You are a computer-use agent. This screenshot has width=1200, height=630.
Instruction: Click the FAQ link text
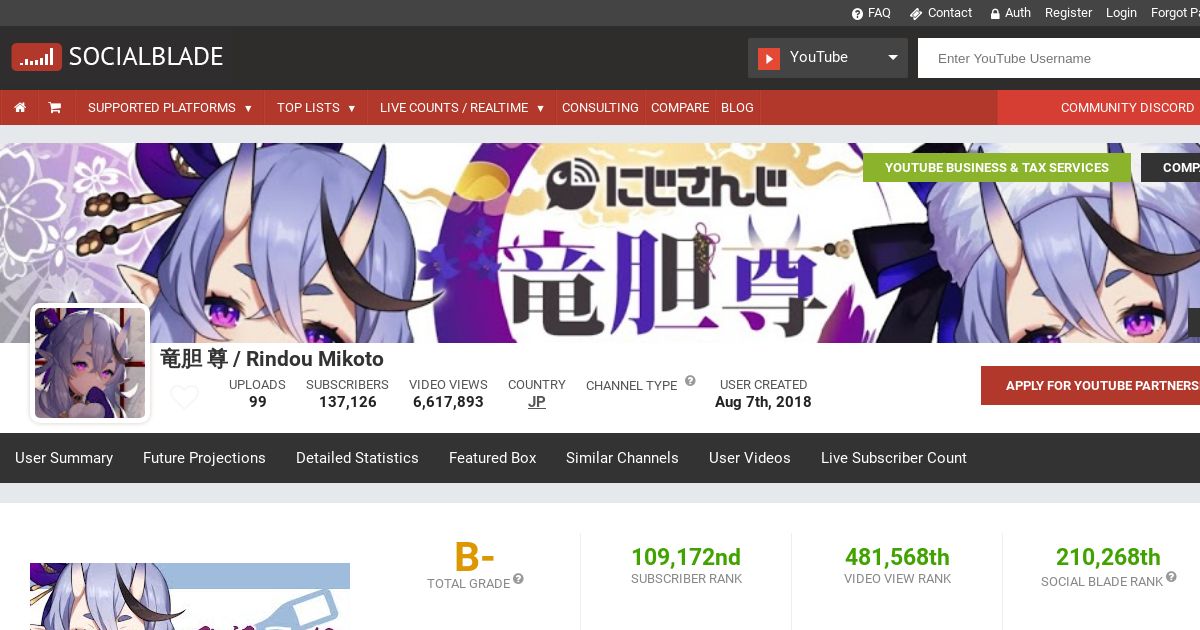[879, 13]
